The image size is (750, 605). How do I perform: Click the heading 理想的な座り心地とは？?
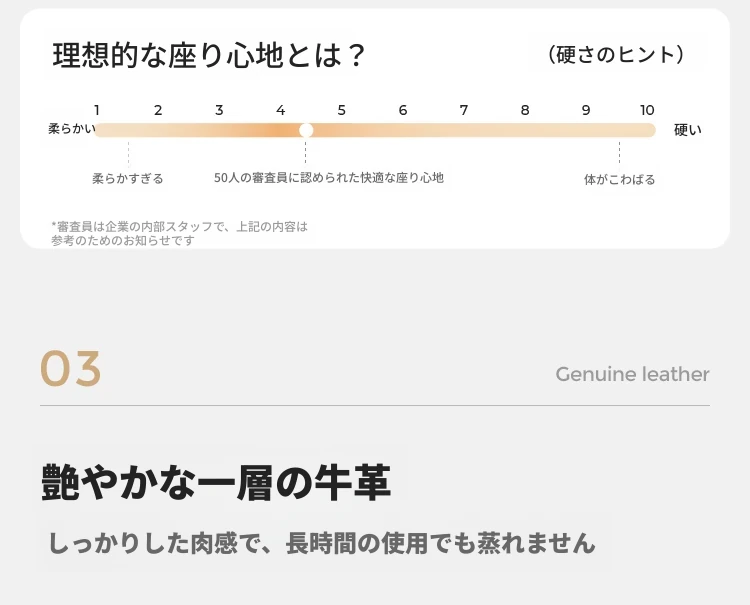[209, 55]
